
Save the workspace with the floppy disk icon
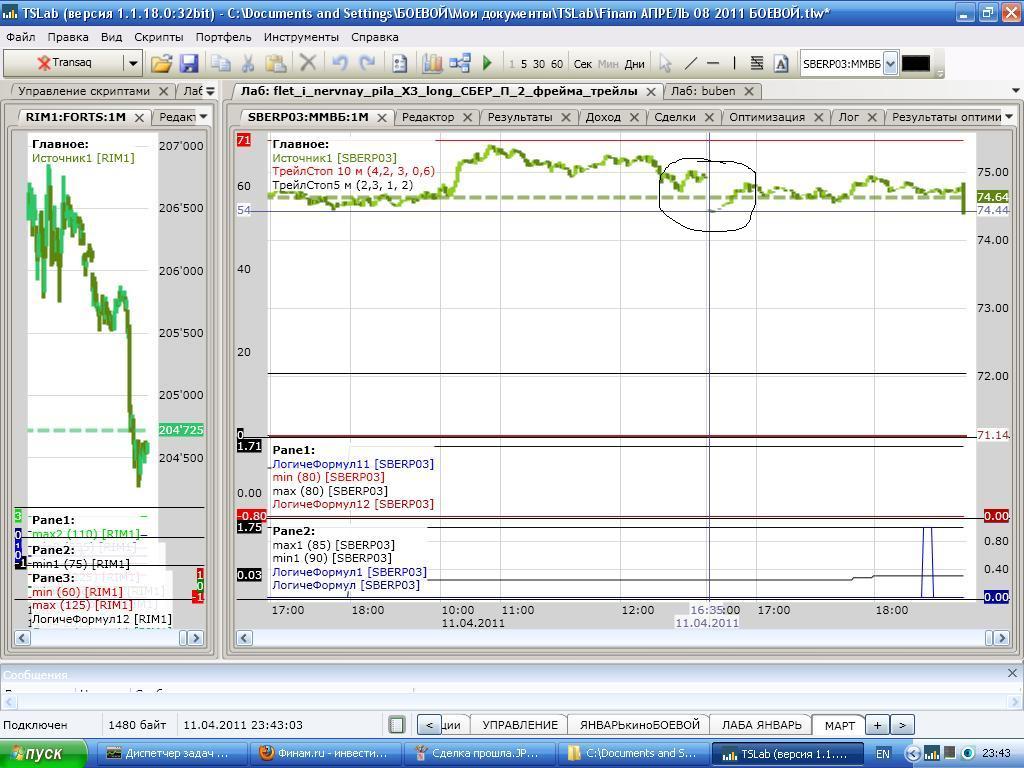pyautogui.click(x=188, y=63)
